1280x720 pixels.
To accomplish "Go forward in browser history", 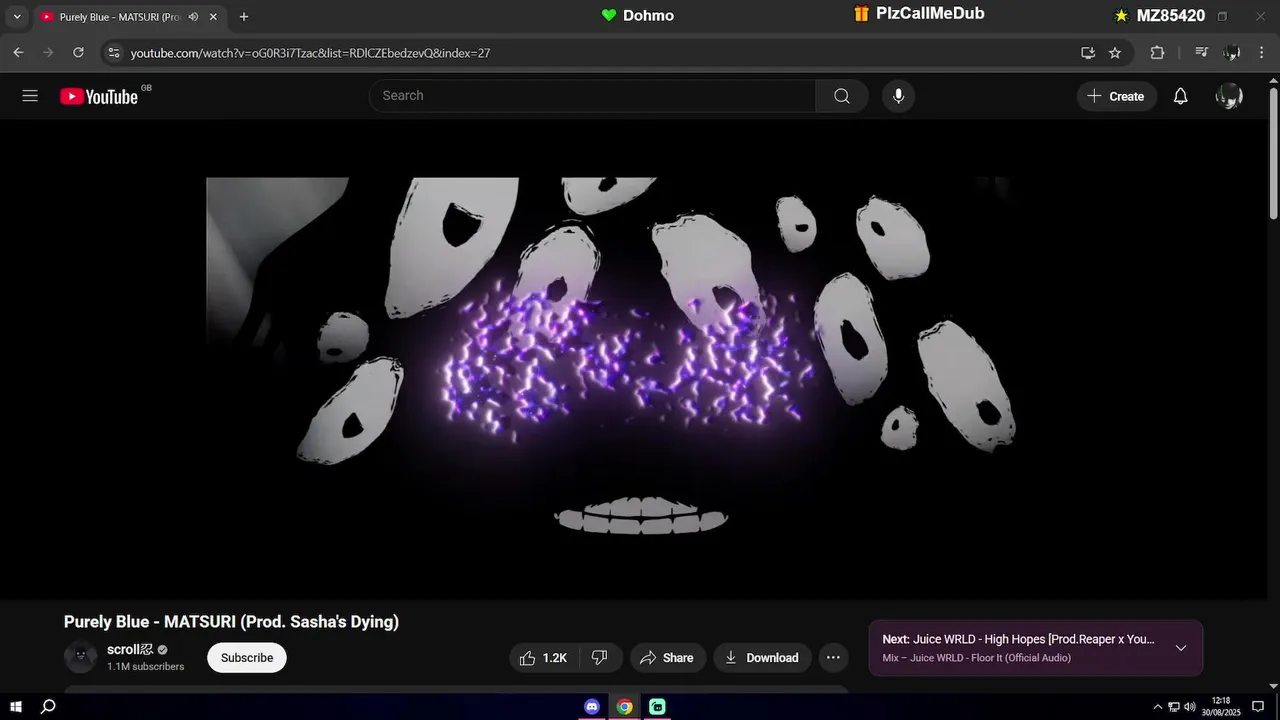I will coord(48,53).
